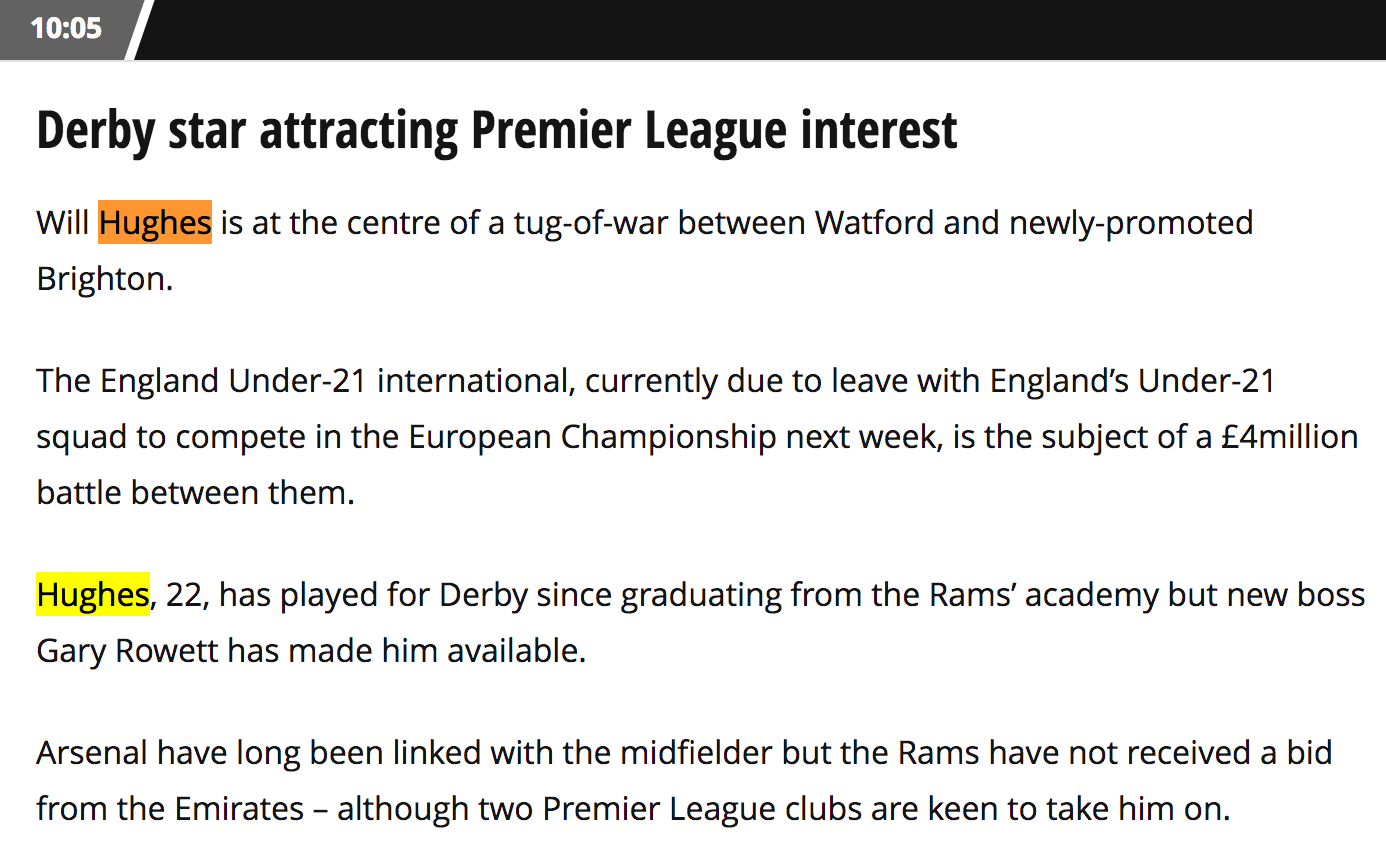
Task: Click the word 'Derby' in third paragraph
Action: click(483, 595)
